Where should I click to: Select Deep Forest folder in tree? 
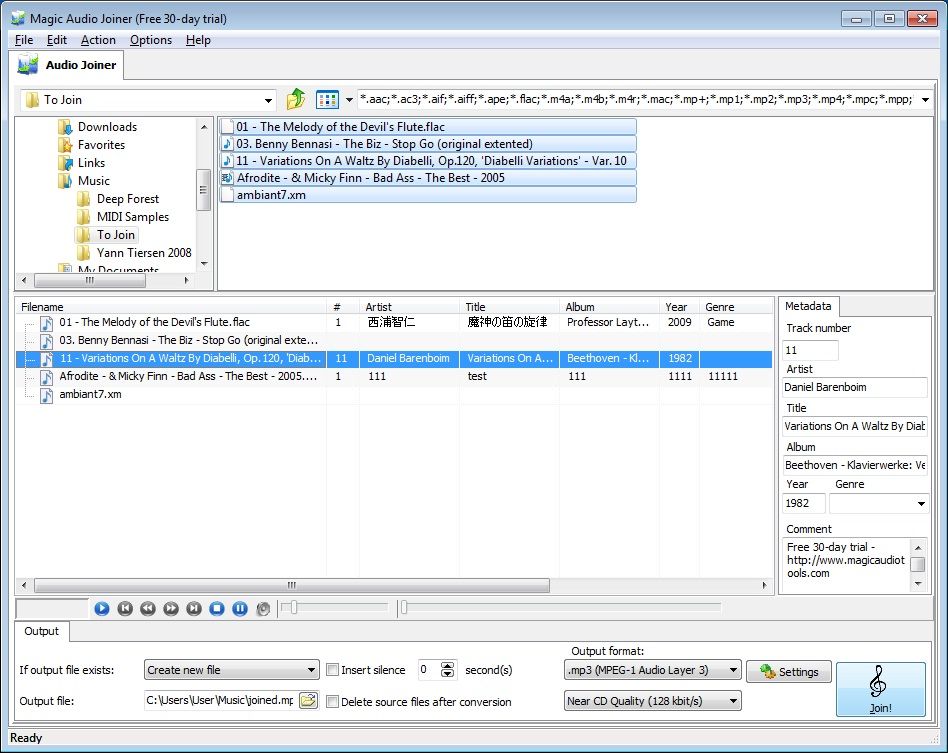tap(127, 199)
